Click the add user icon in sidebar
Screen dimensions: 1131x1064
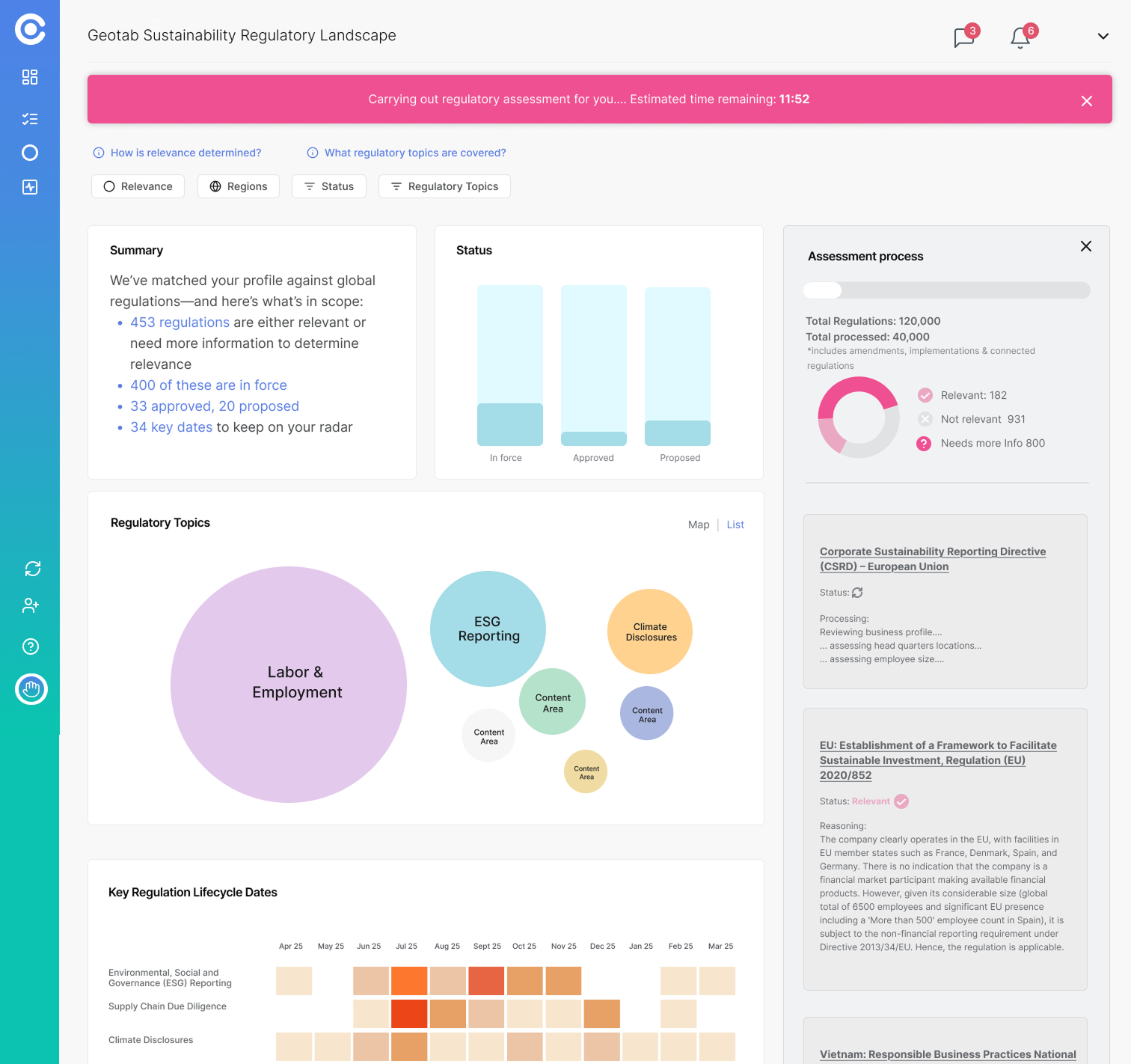tap(31, 605)
